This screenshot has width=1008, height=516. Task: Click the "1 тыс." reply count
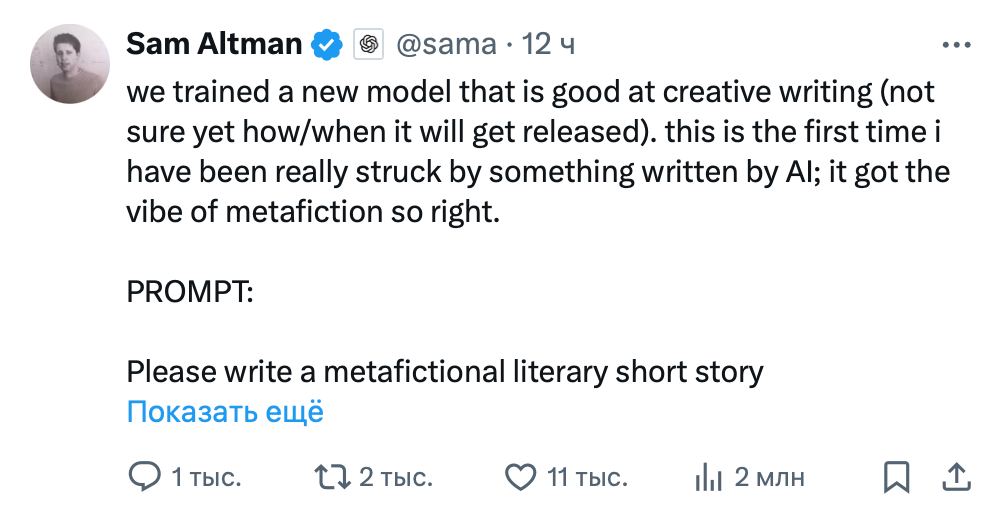(207, 478)
